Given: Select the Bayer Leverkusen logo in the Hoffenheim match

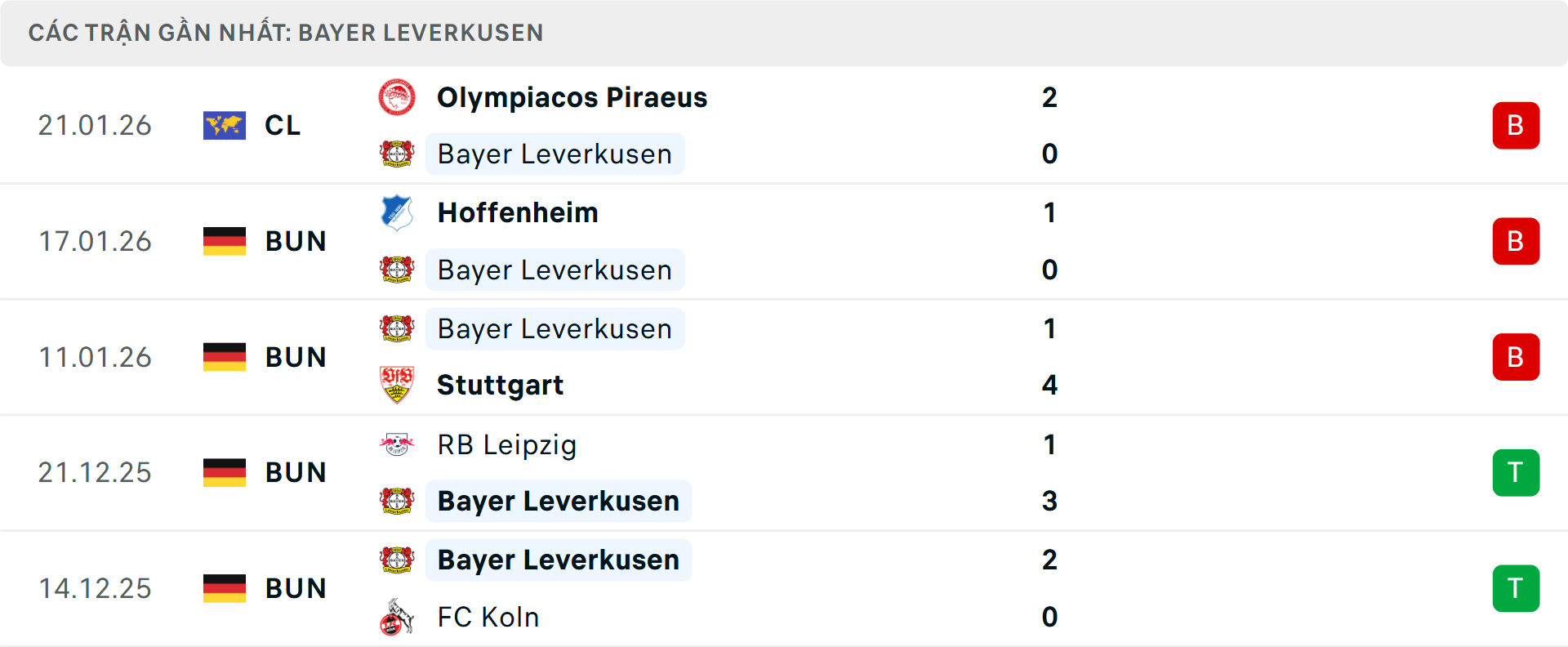Looking at the screenshot, I should pos(398,270).
